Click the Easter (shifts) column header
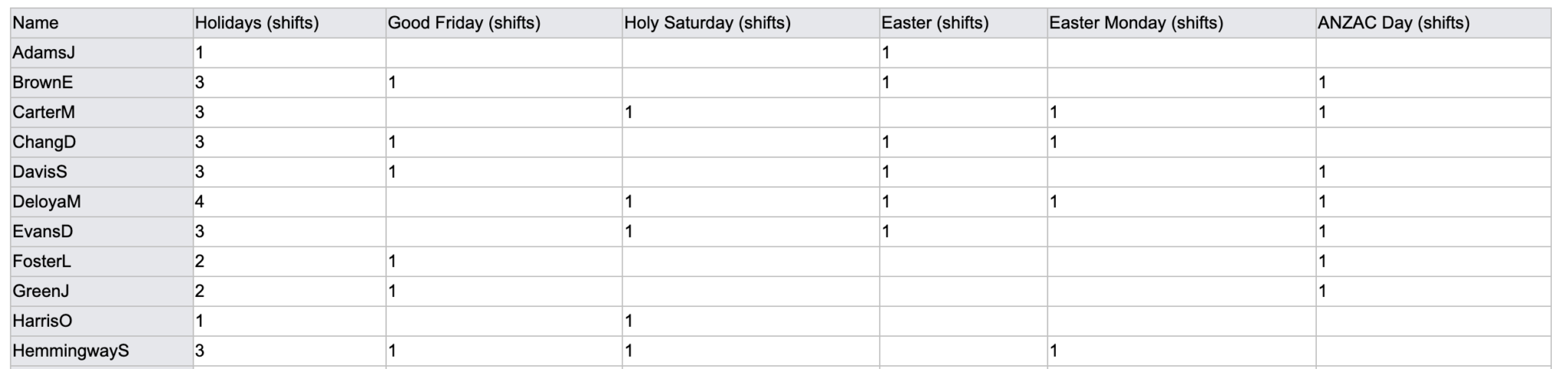Image resolution: width=1568 pixels, height=369 pixels. [x=962, y=23]
